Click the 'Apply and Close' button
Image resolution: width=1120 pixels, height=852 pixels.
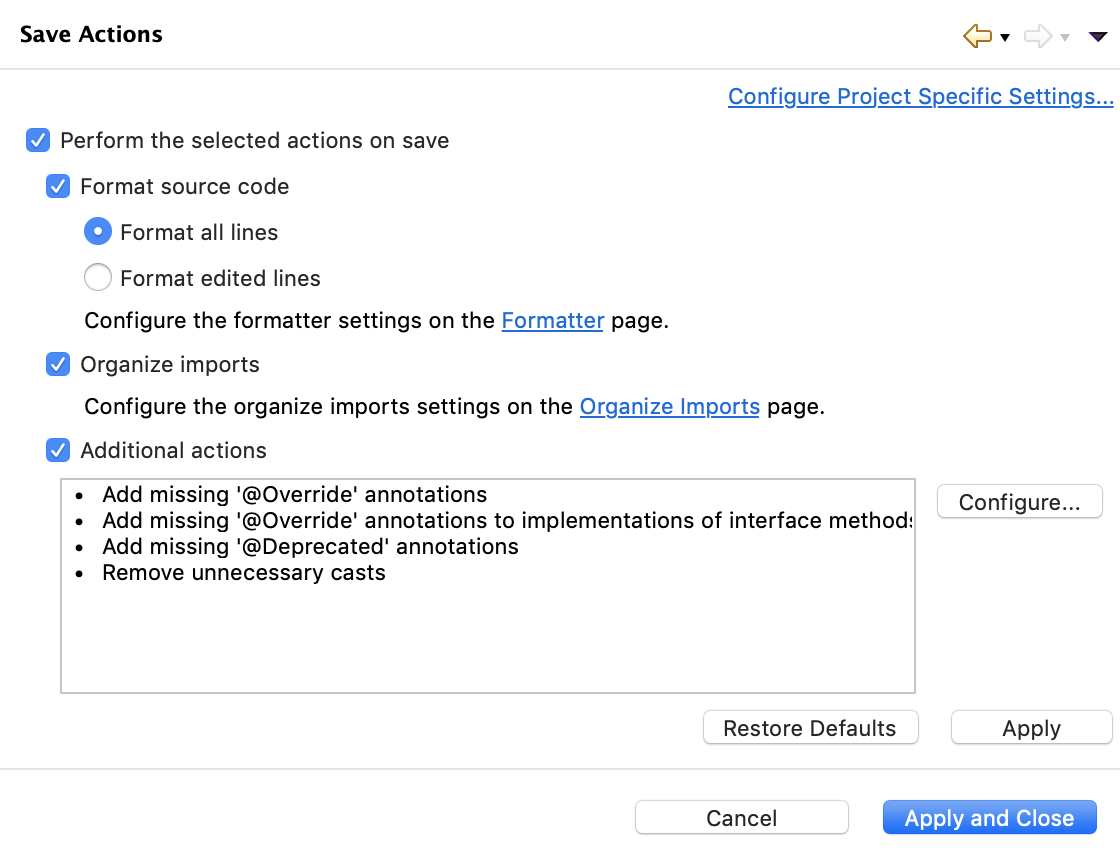(x=989, y=818)
